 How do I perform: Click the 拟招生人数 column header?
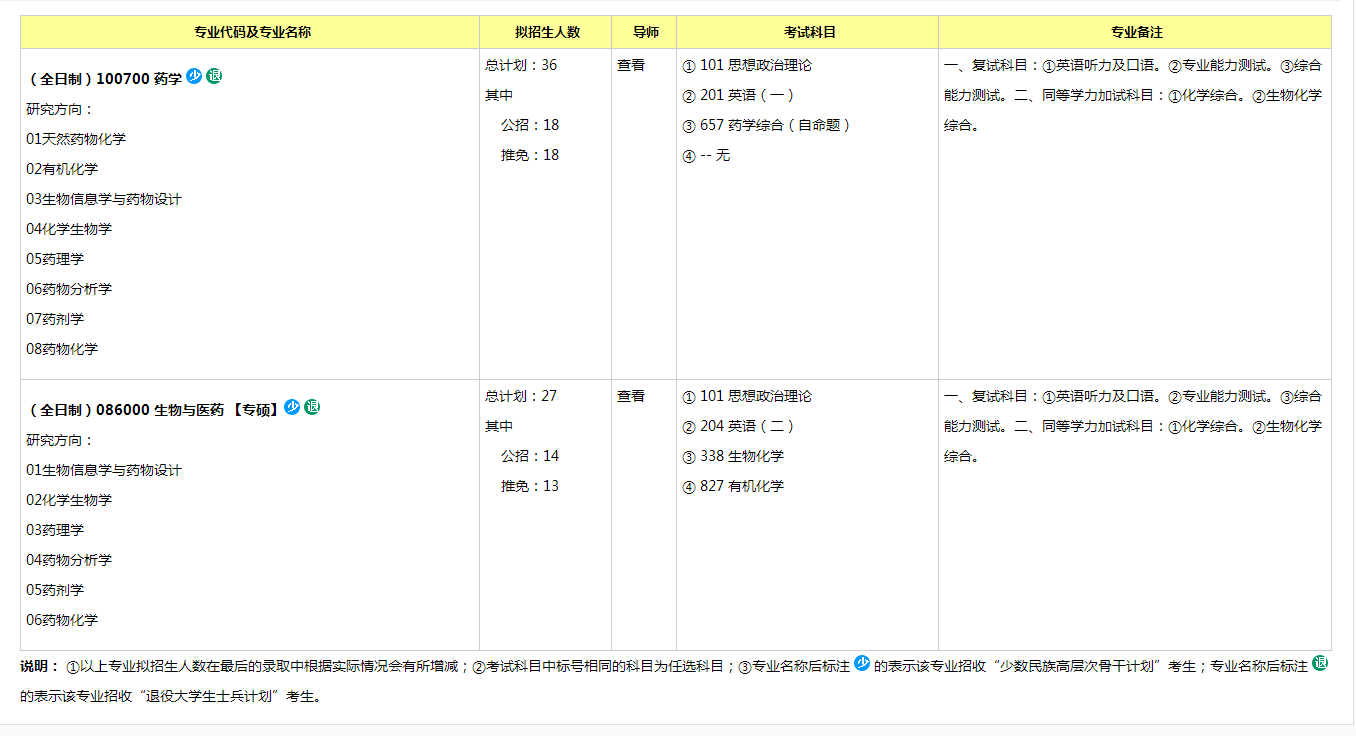coord(547,32)
